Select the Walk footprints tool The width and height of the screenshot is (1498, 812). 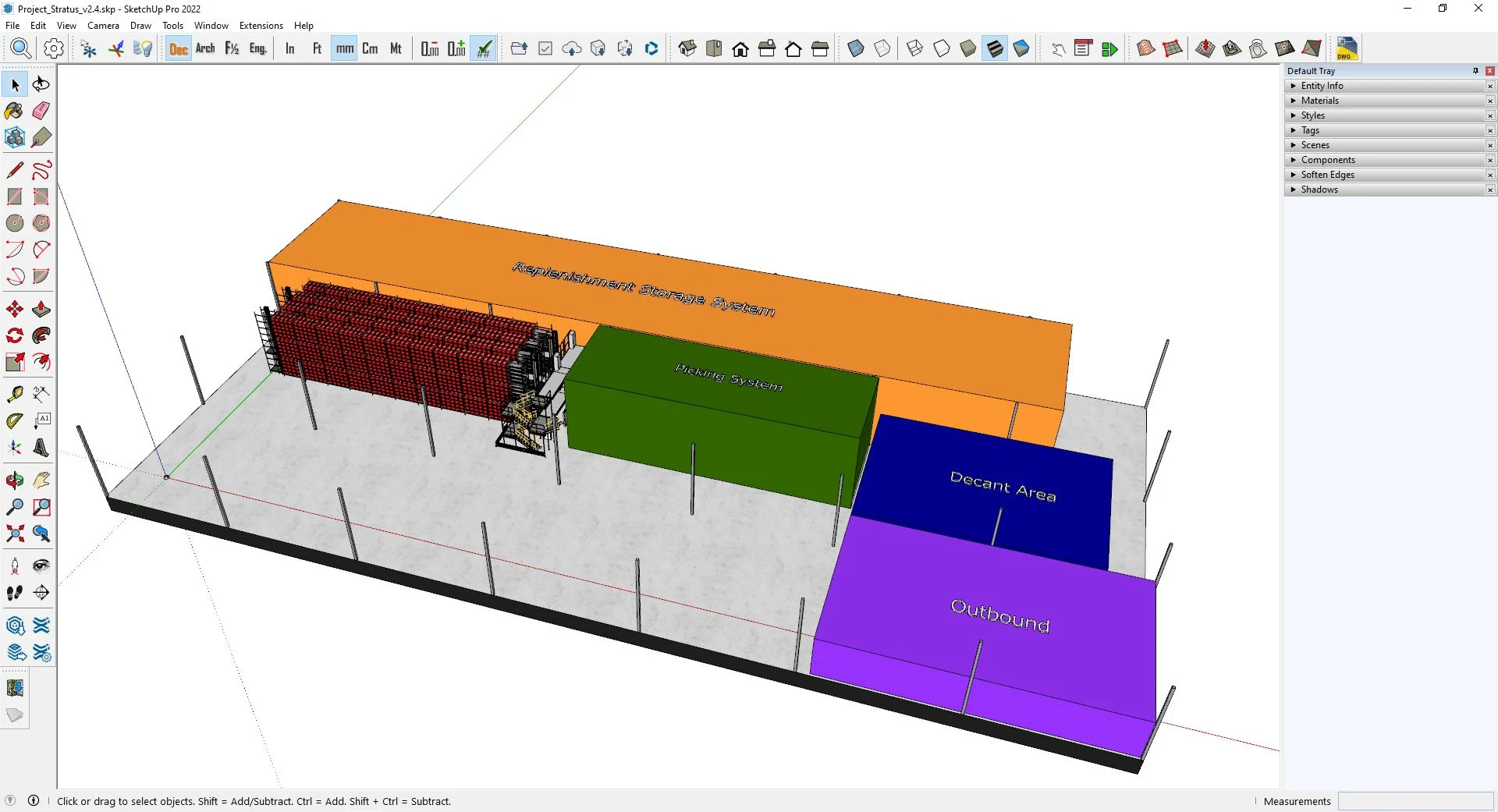pos(15,593)
